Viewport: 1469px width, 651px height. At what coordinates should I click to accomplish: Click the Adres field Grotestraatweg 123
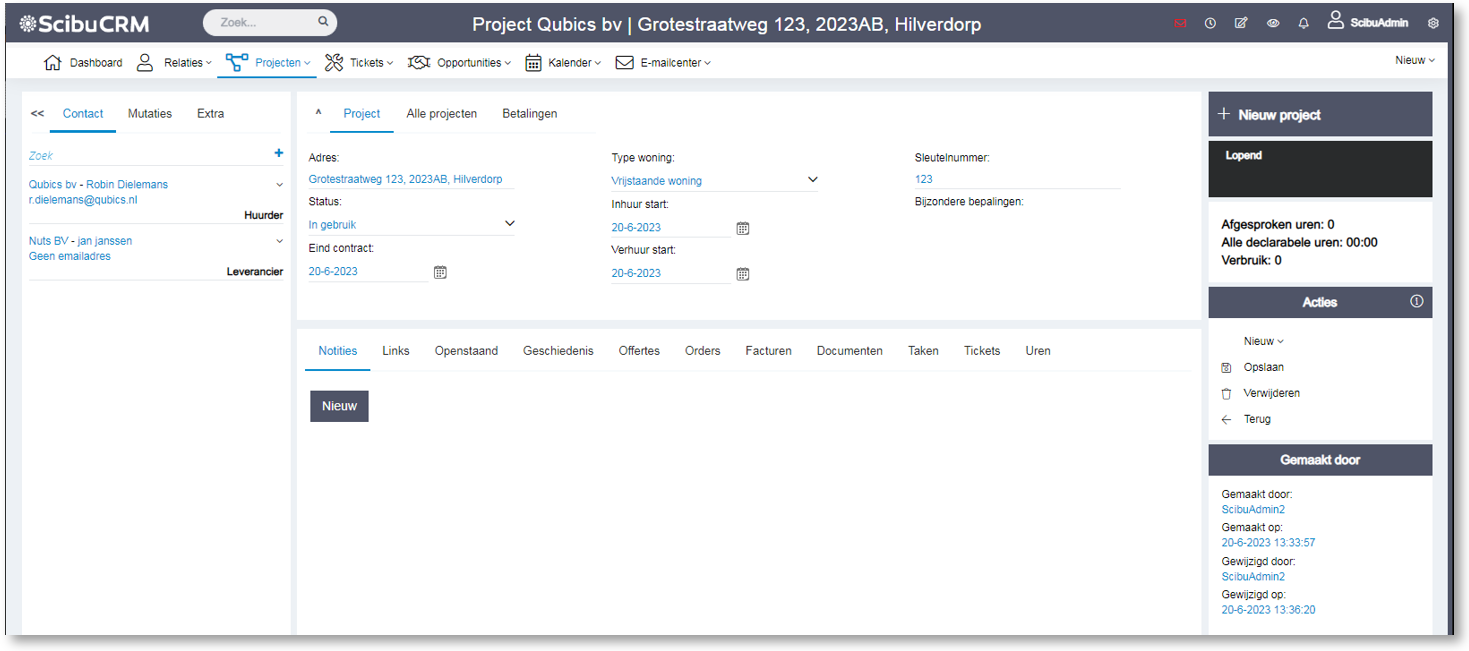(x=411, y=179)
